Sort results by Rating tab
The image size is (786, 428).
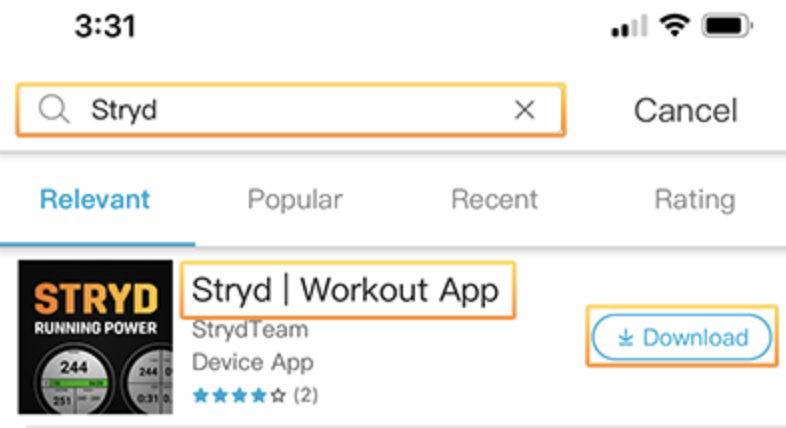(695, 200)
